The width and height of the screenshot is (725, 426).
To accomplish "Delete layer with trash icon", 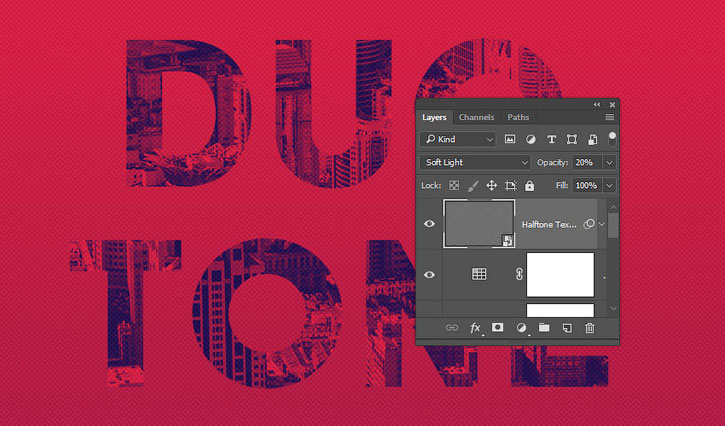I will (x=590, y=328).
